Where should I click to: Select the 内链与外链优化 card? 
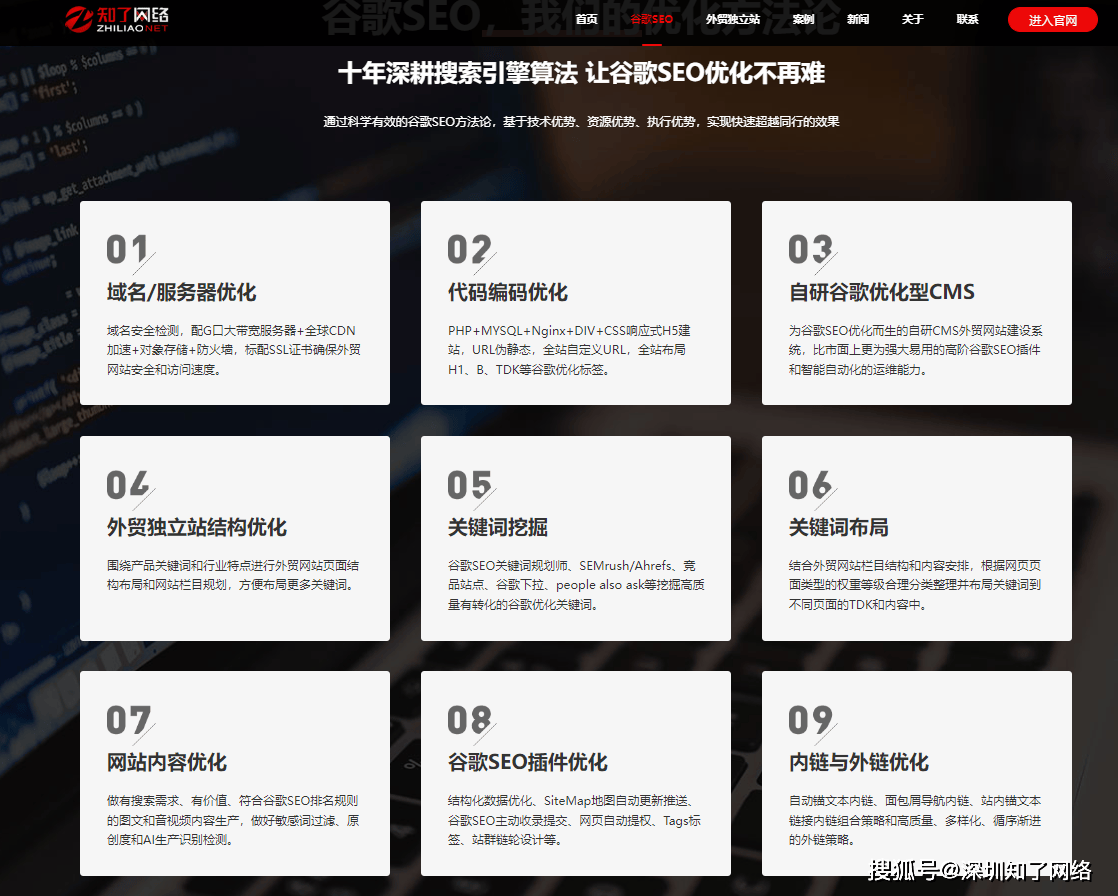pyautogui.click(x=916, y=774)
